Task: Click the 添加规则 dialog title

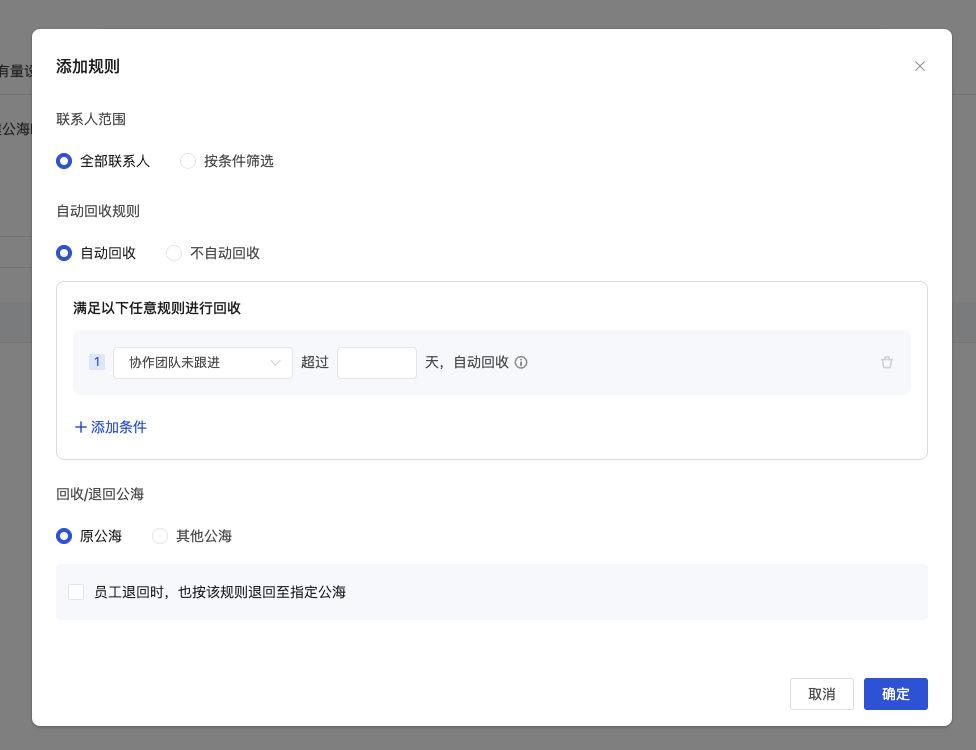Action: (x=88, y=66)
